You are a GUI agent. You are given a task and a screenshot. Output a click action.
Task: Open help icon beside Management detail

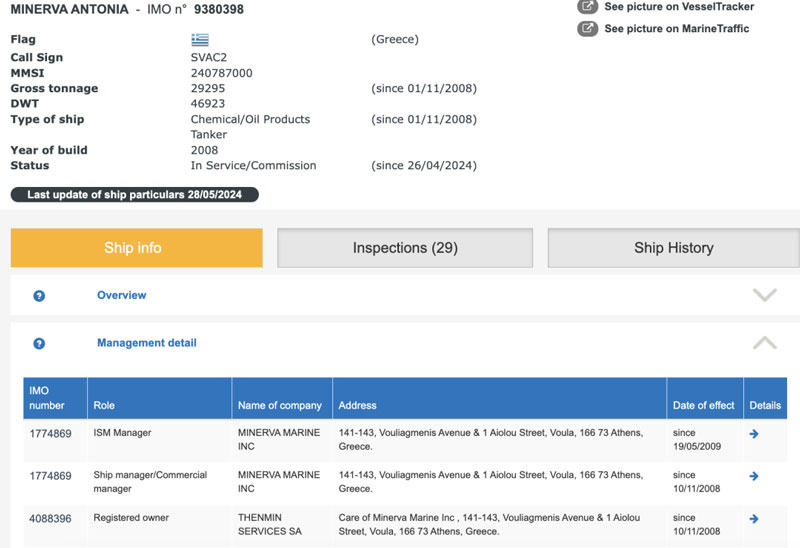39,343
